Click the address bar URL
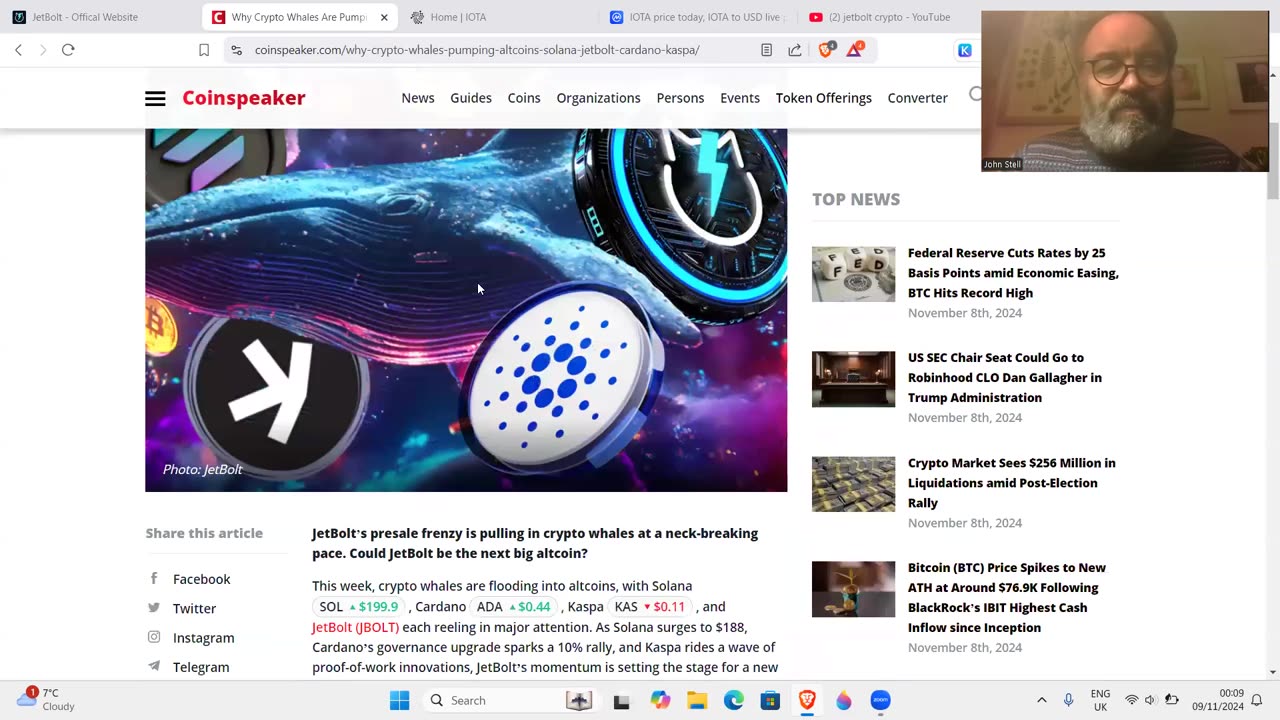Image resolution: width=1280 pixels, height=720 pixels. pyautogui.click(x=477, y=50)
